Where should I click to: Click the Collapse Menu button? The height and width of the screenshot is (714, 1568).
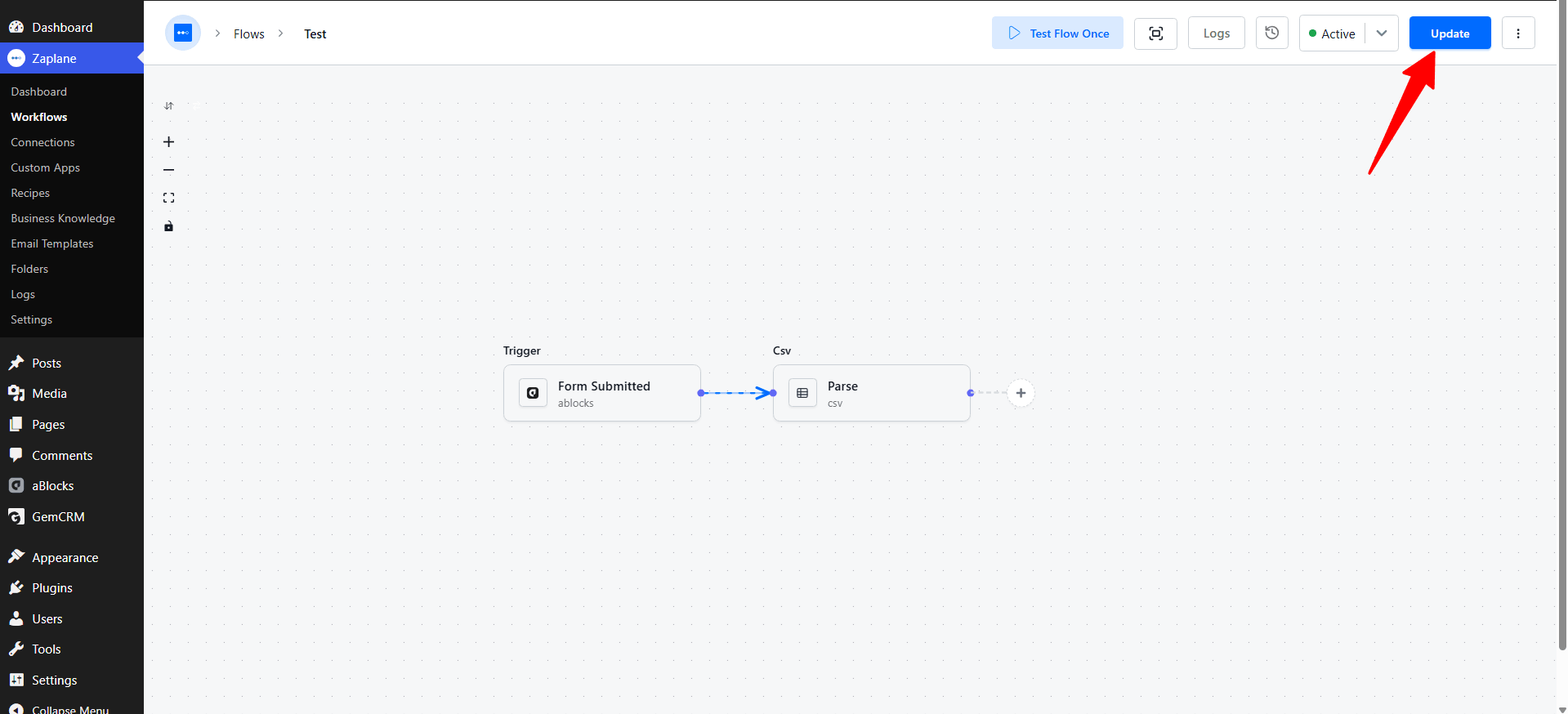(72, 707)
